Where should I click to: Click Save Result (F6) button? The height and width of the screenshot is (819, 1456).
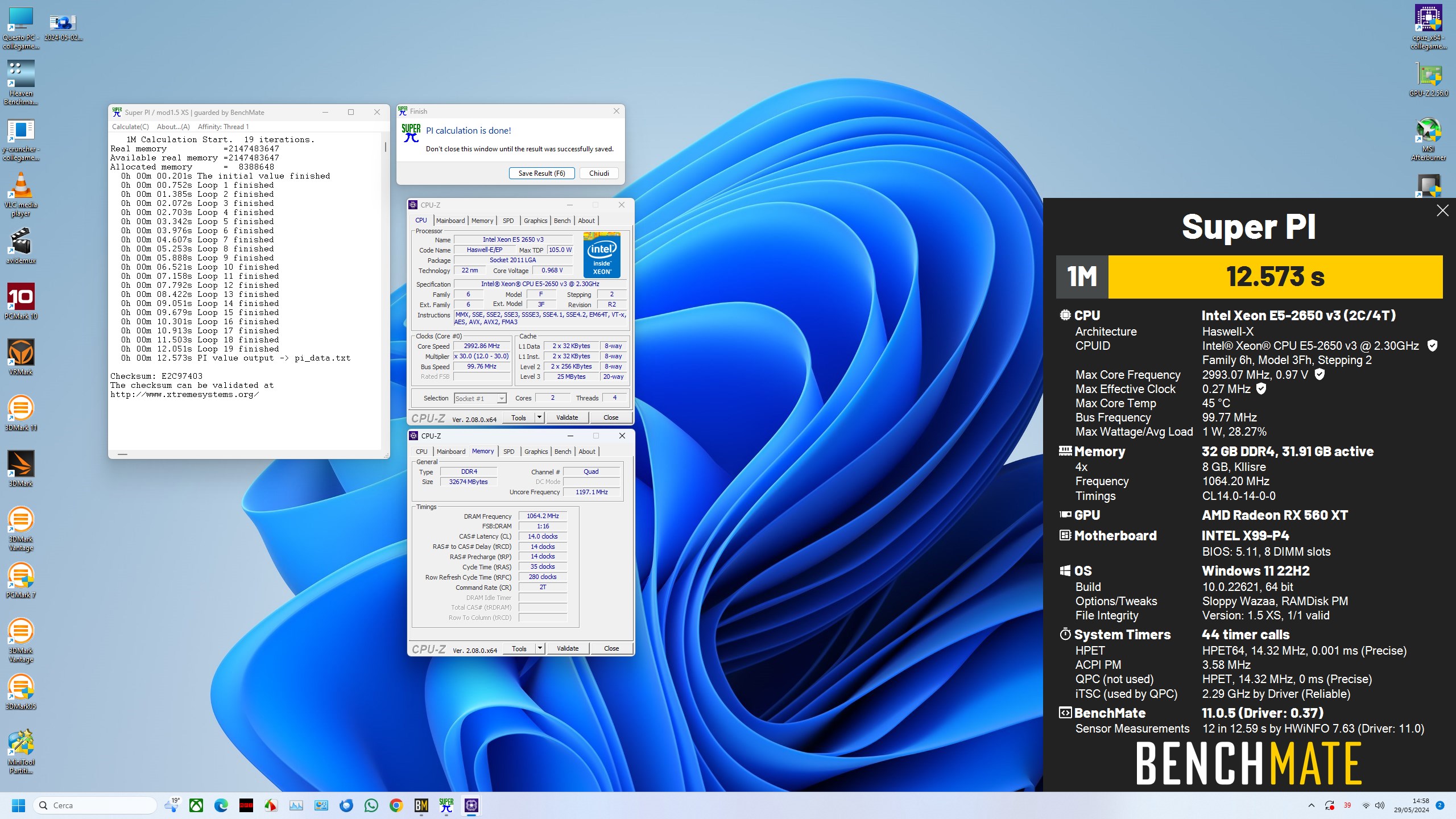click(x=541, y=173)
